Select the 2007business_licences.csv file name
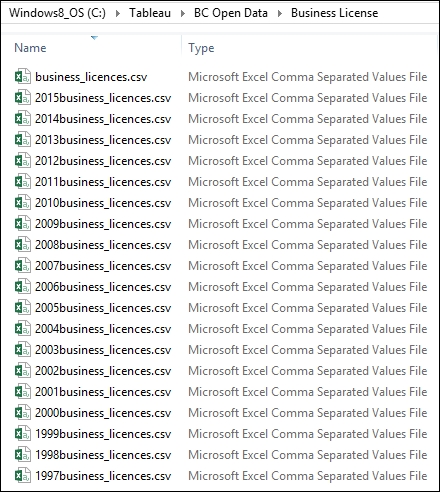This screenshot has height=492, width=440. point(103,266)
